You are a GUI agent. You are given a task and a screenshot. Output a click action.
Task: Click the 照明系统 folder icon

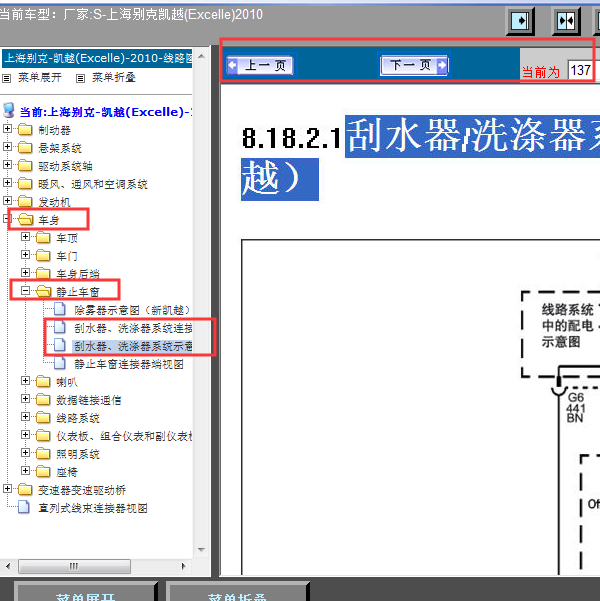(43, 454)
